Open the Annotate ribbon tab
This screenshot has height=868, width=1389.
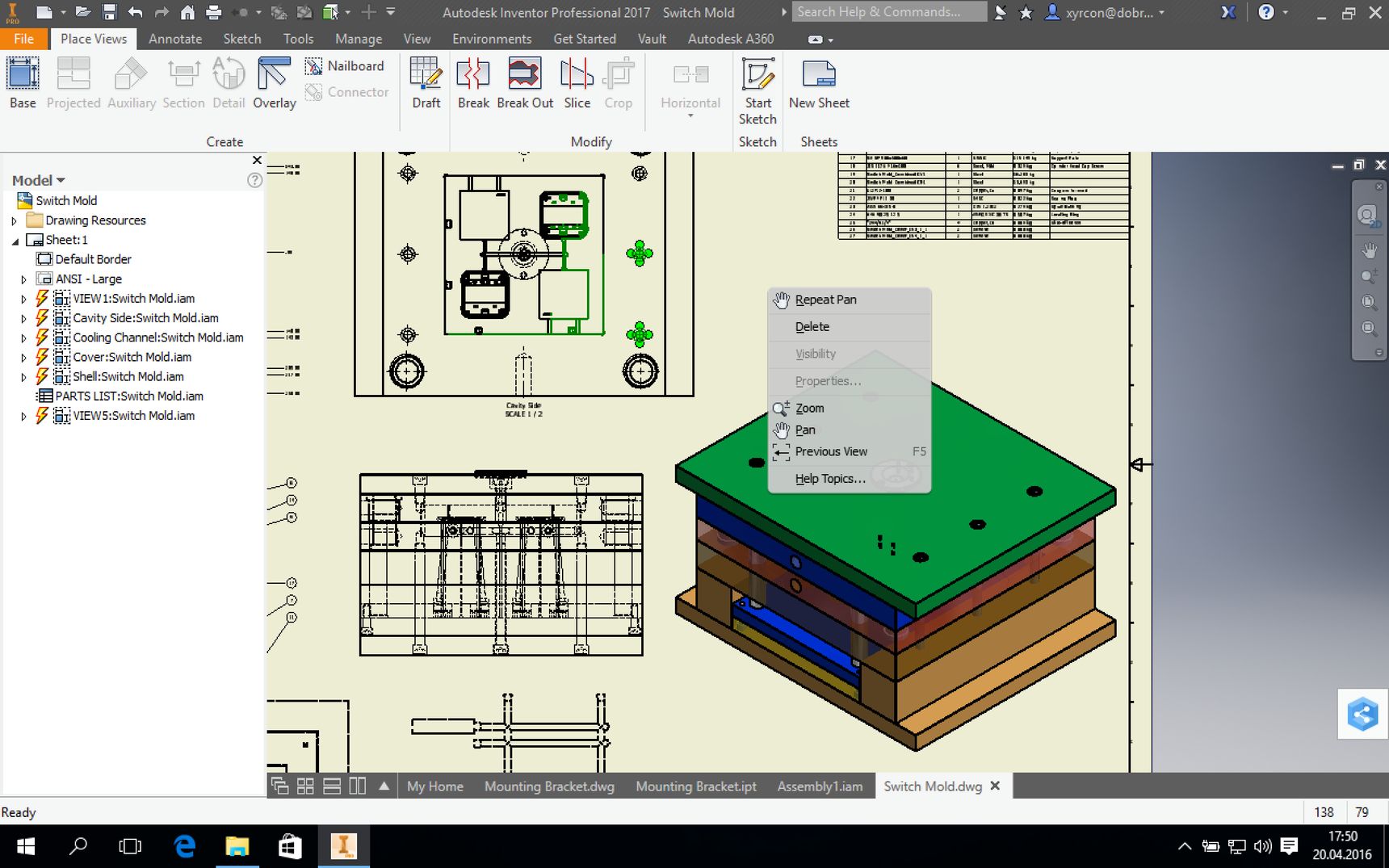175,39
